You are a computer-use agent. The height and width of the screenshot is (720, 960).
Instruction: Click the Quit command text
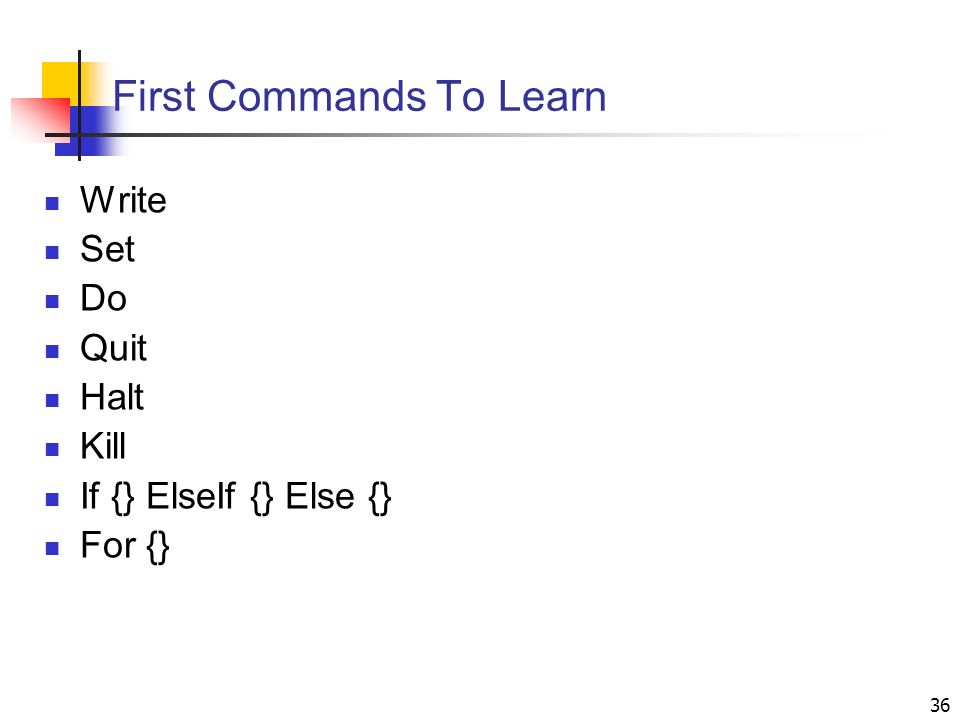tap(113, 348)
